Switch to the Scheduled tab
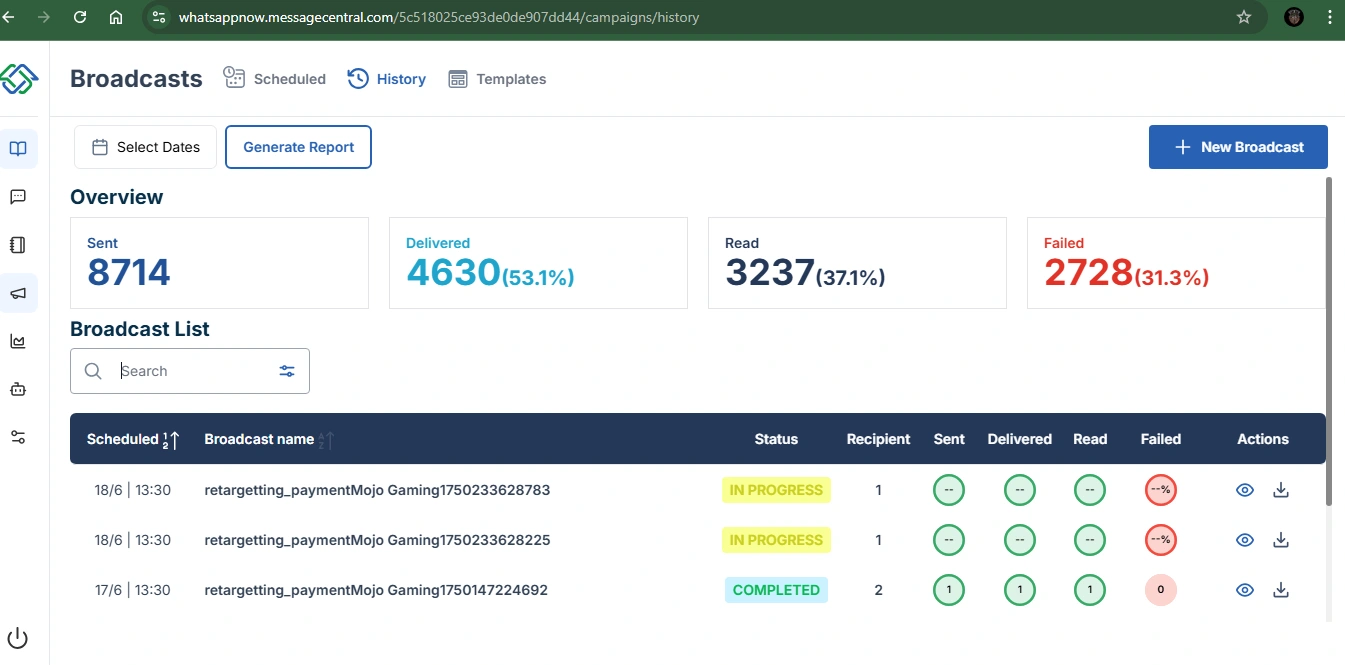This screenshot has width=1345, height=665. tap(276, 79)
